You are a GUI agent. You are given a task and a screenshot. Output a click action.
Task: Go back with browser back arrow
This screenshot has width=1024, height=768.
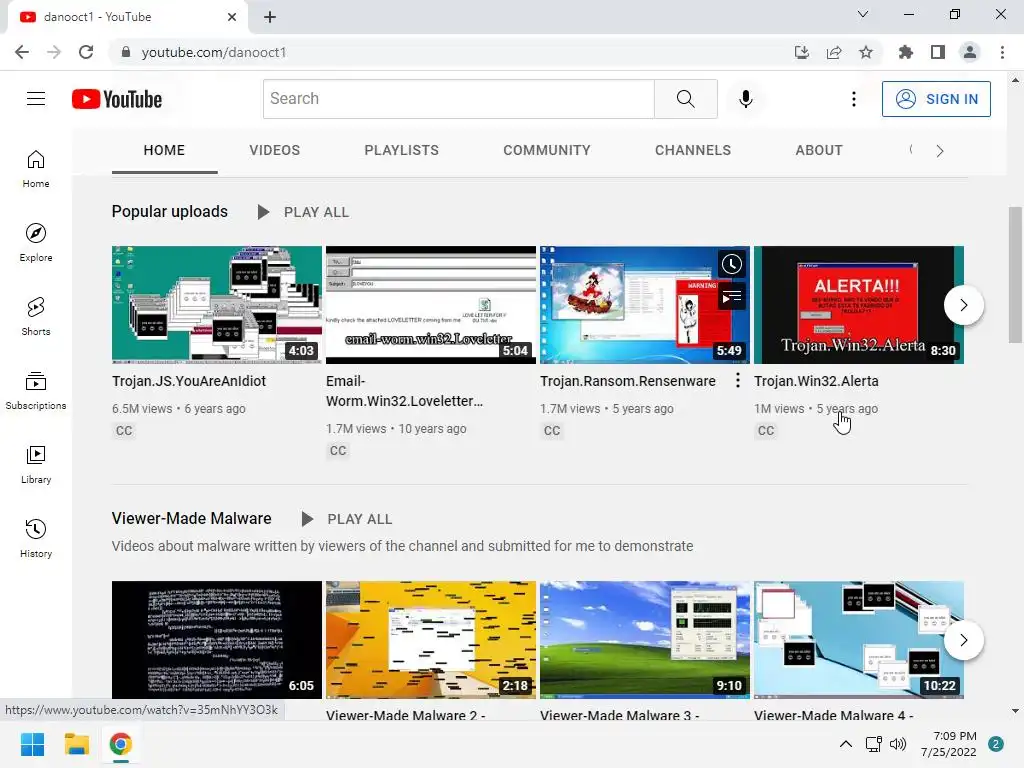tap(22, 52)
